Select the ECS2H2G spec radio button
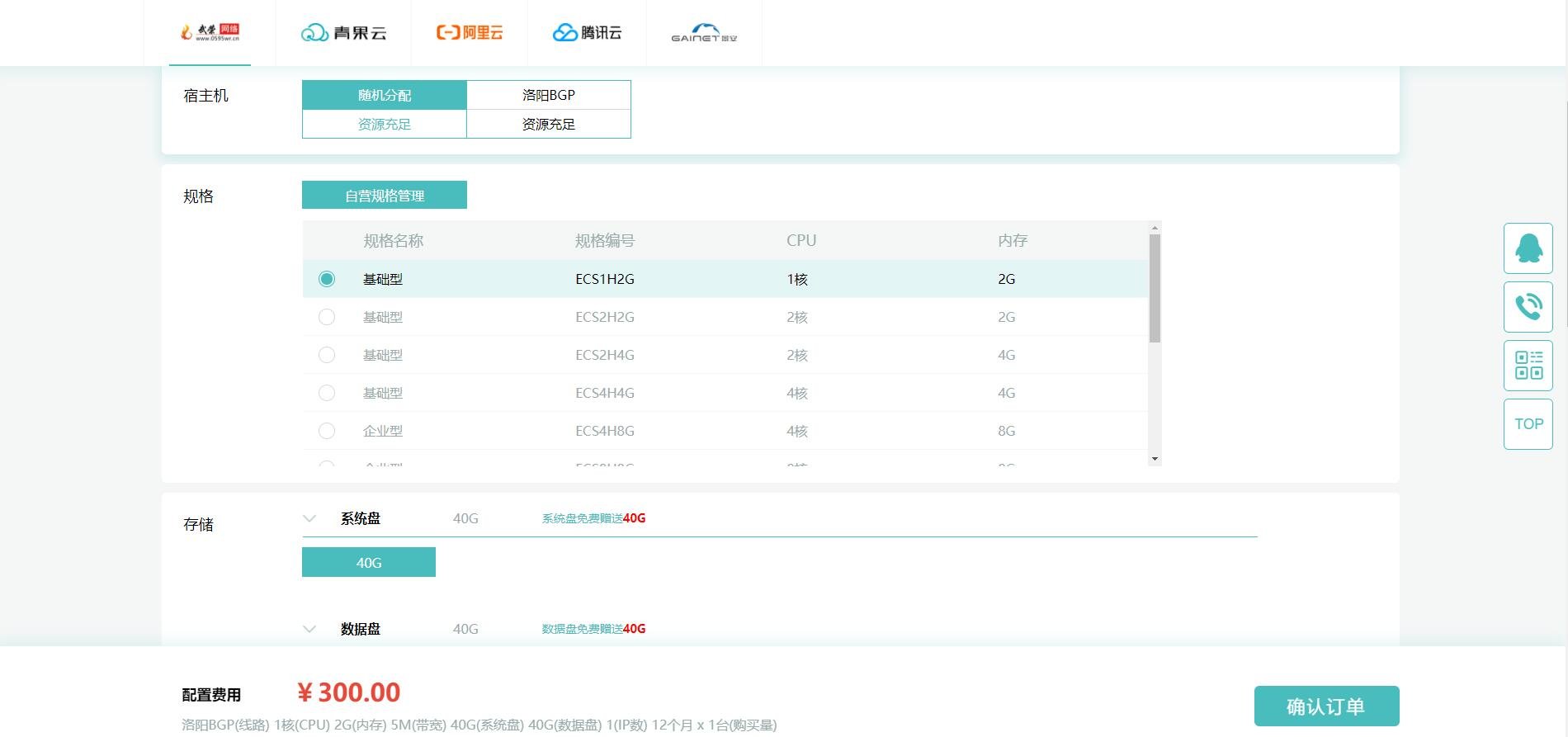This screenshot has width=1568, height=737. pyautogui.click(x=327, y=317)
